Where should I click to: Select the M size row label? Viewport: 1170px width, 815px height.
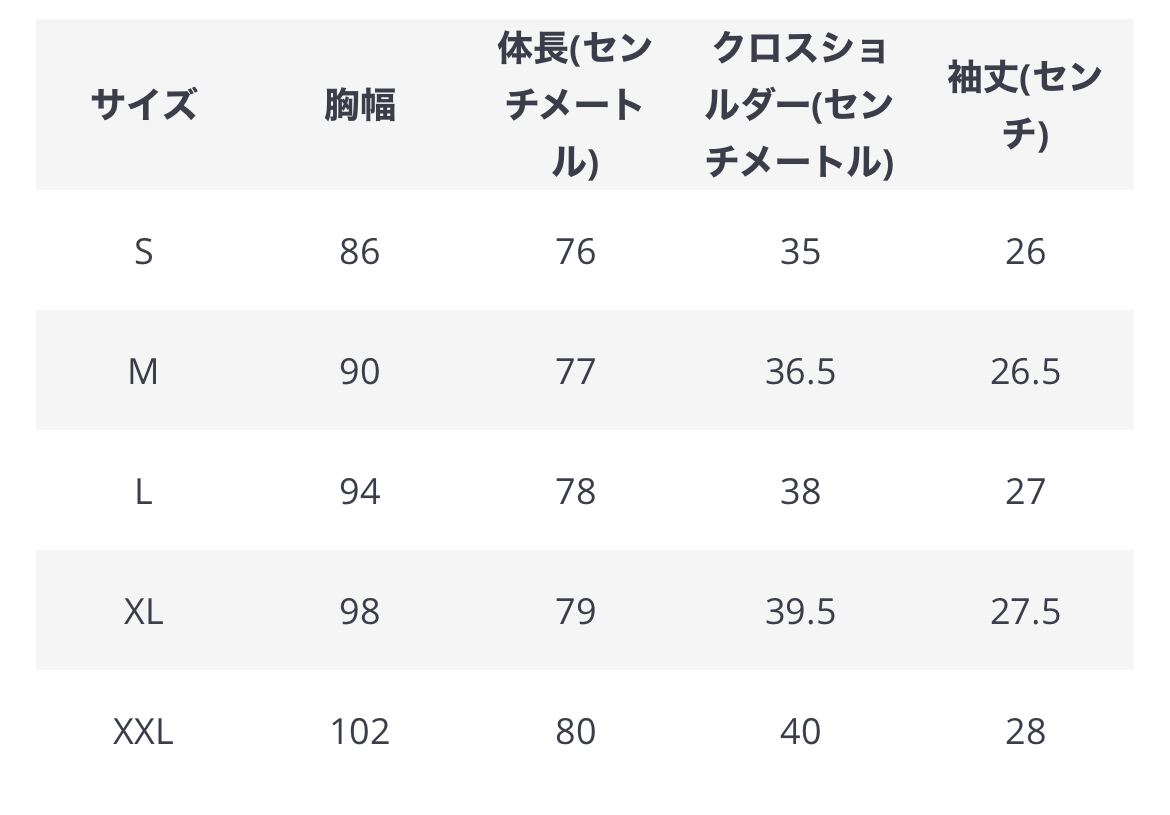tap(143, 371)
